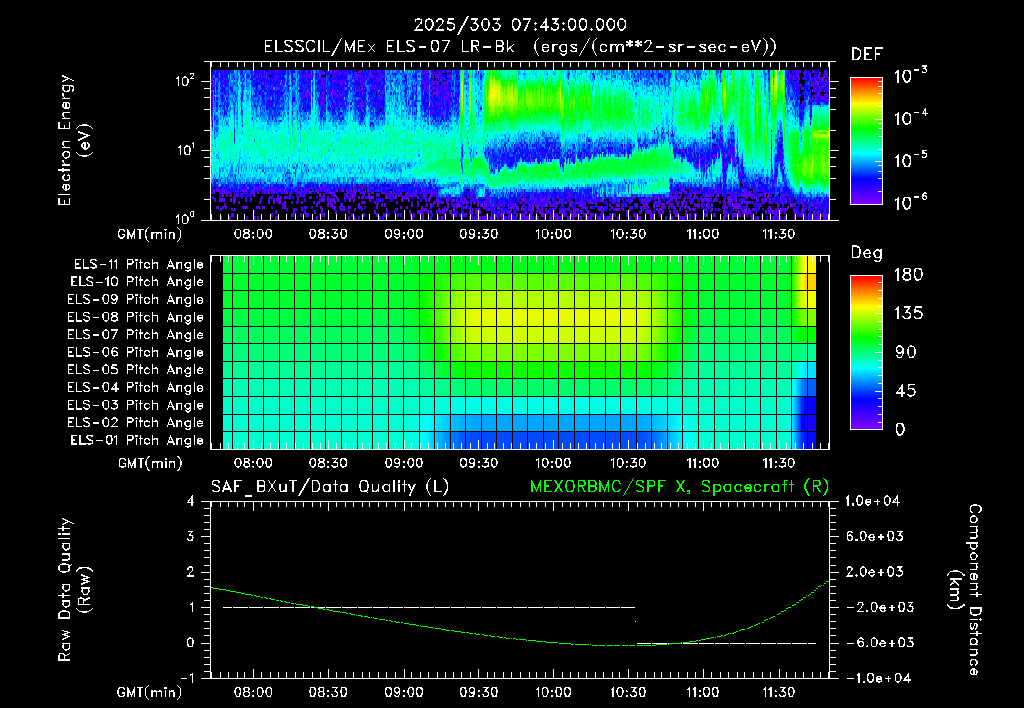The width and height of the screenshot is (1024, 708).
Task: Click the 10^-4 value on DEF scale
Action: pos(911,118)
